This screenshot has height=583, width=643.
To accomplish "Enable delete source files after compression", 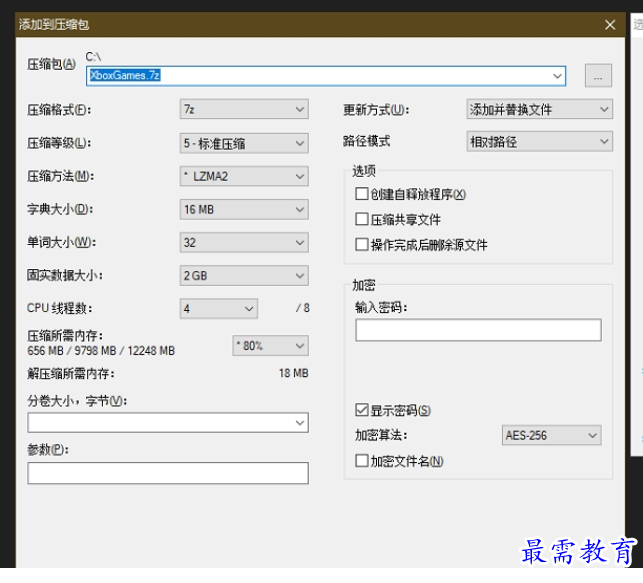I will pos(362,244).
